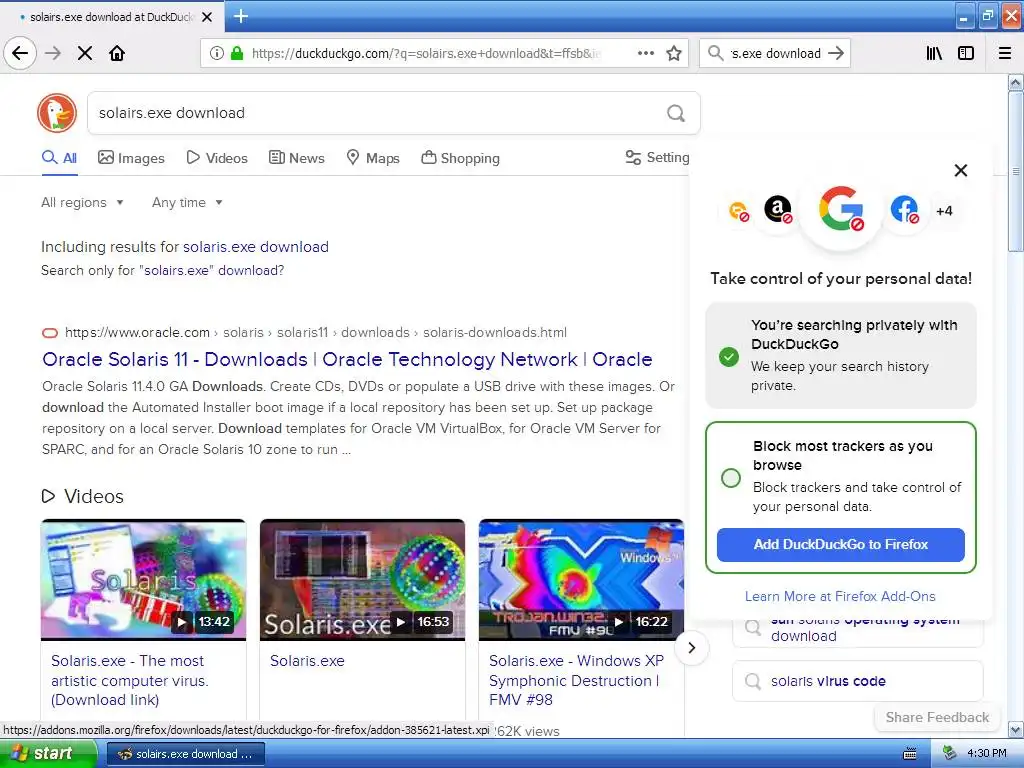Open the Firefox home page icon
The height and width of the screenshot is (768, 1024).
coord(117,53)
